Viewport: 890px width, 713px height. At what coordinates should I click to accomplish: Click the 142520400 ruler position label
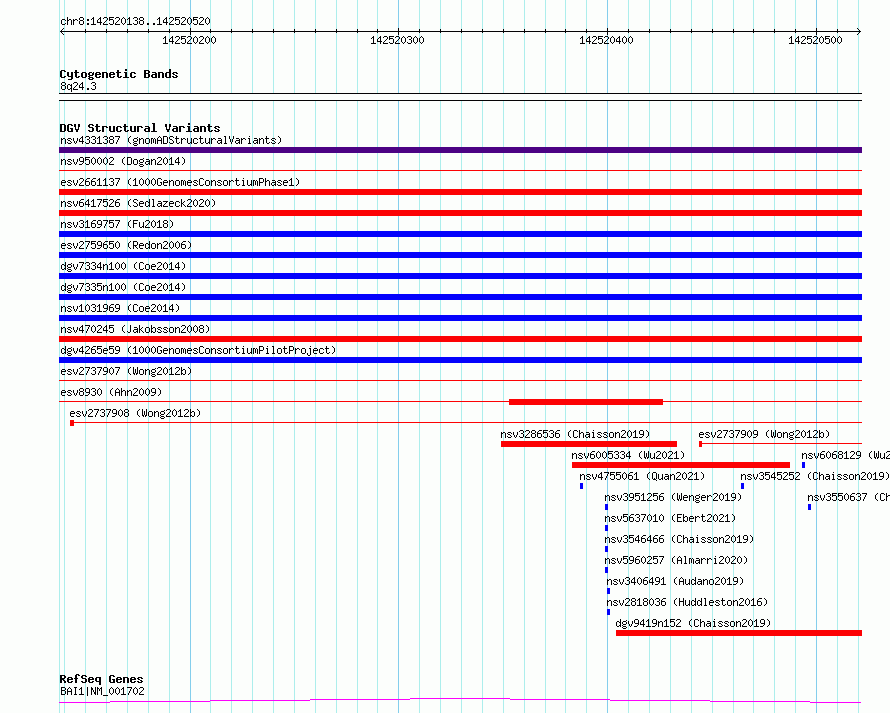point(606,40)
